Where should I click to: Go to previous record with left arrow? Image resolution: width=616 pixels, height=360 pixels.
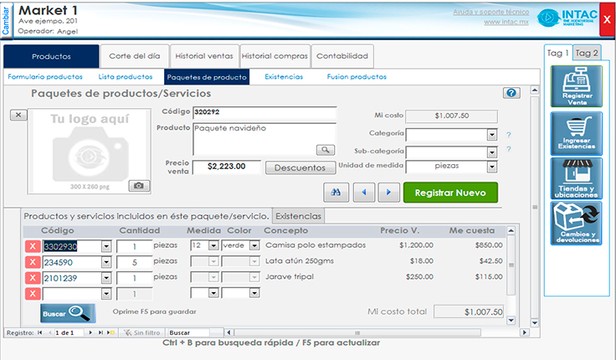pos(364,193)
